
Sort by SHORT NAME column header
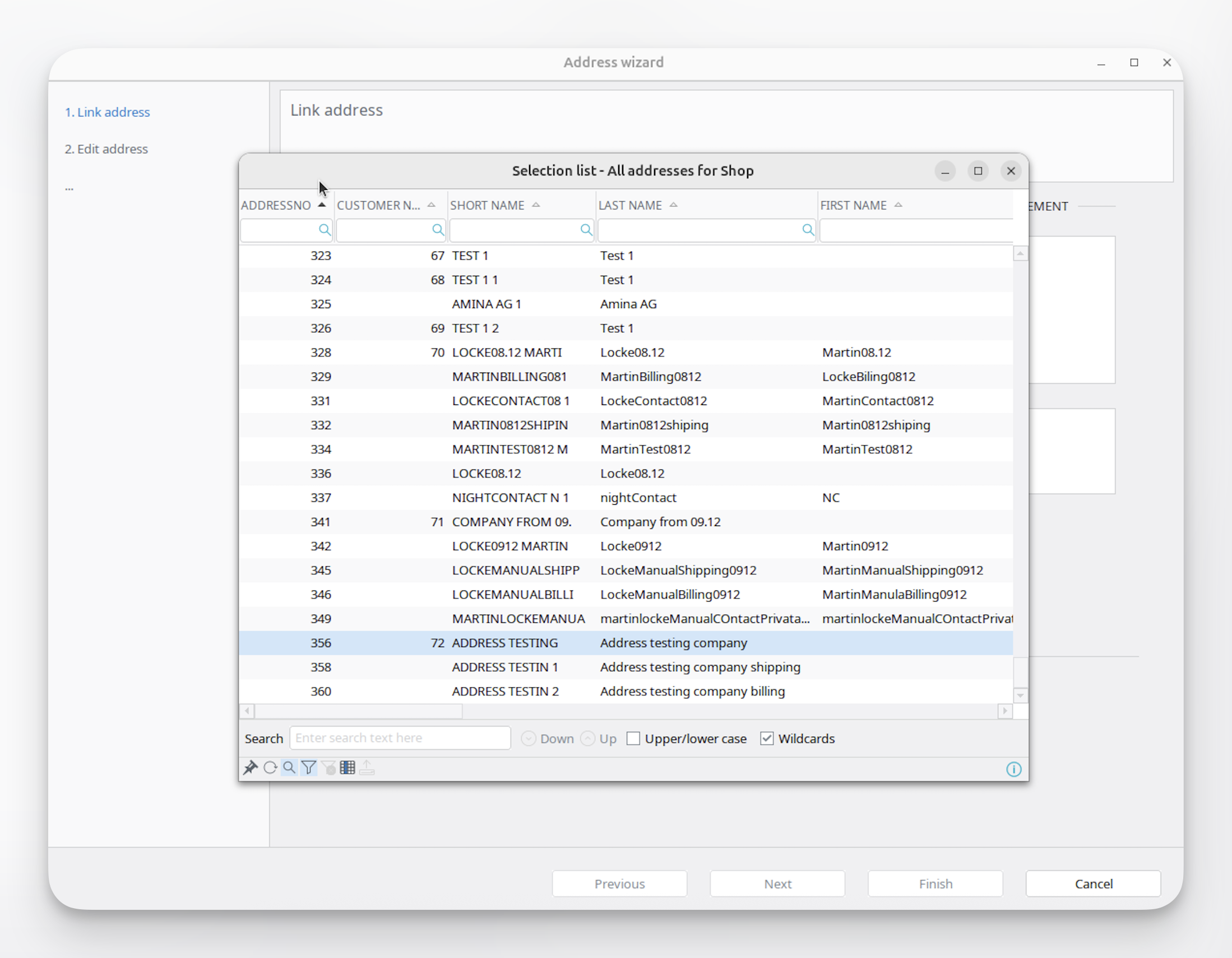click(488, 205)
